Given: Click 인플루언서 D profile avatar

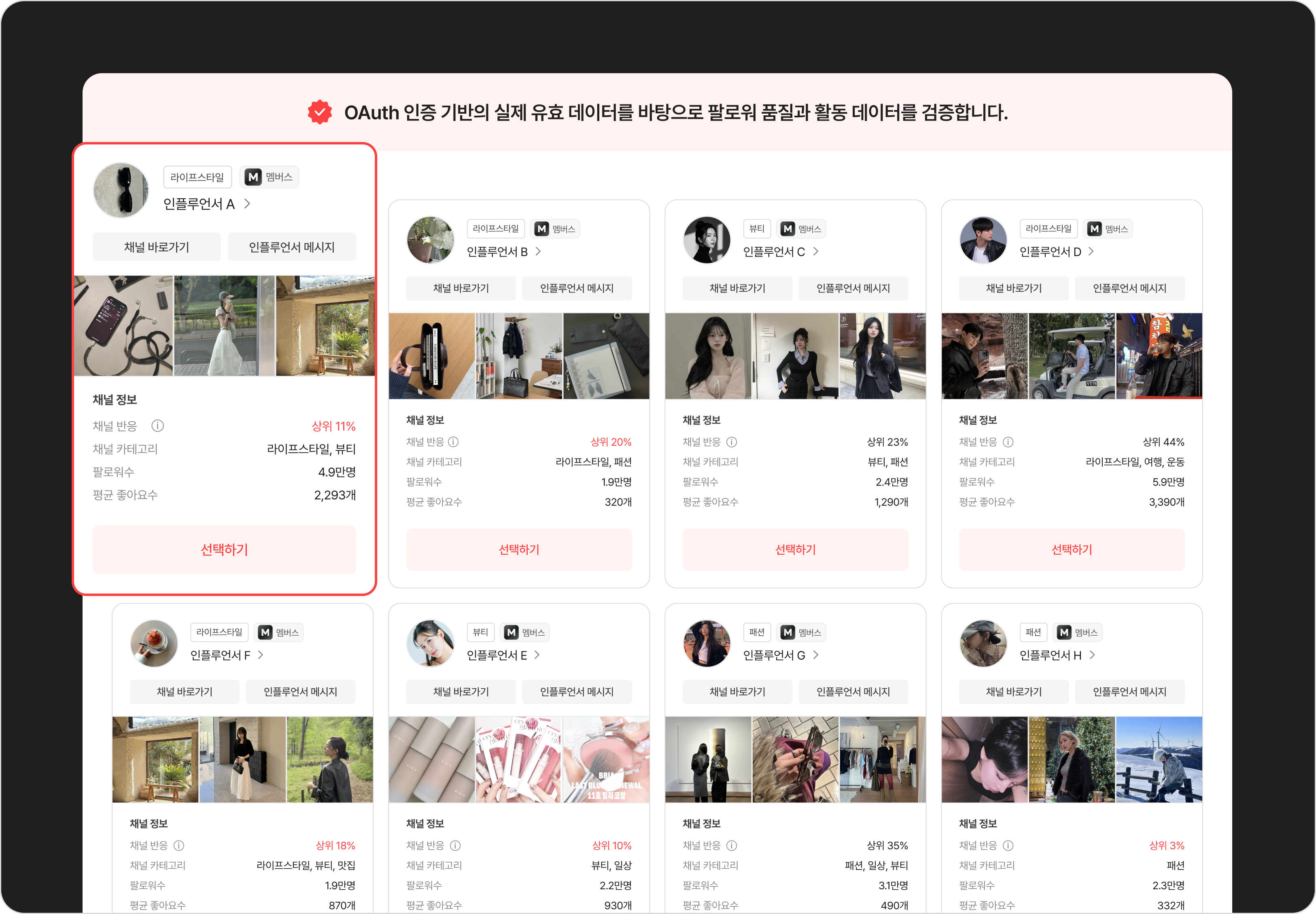Looking at the screenshot, I should click(x=983, y=240).
